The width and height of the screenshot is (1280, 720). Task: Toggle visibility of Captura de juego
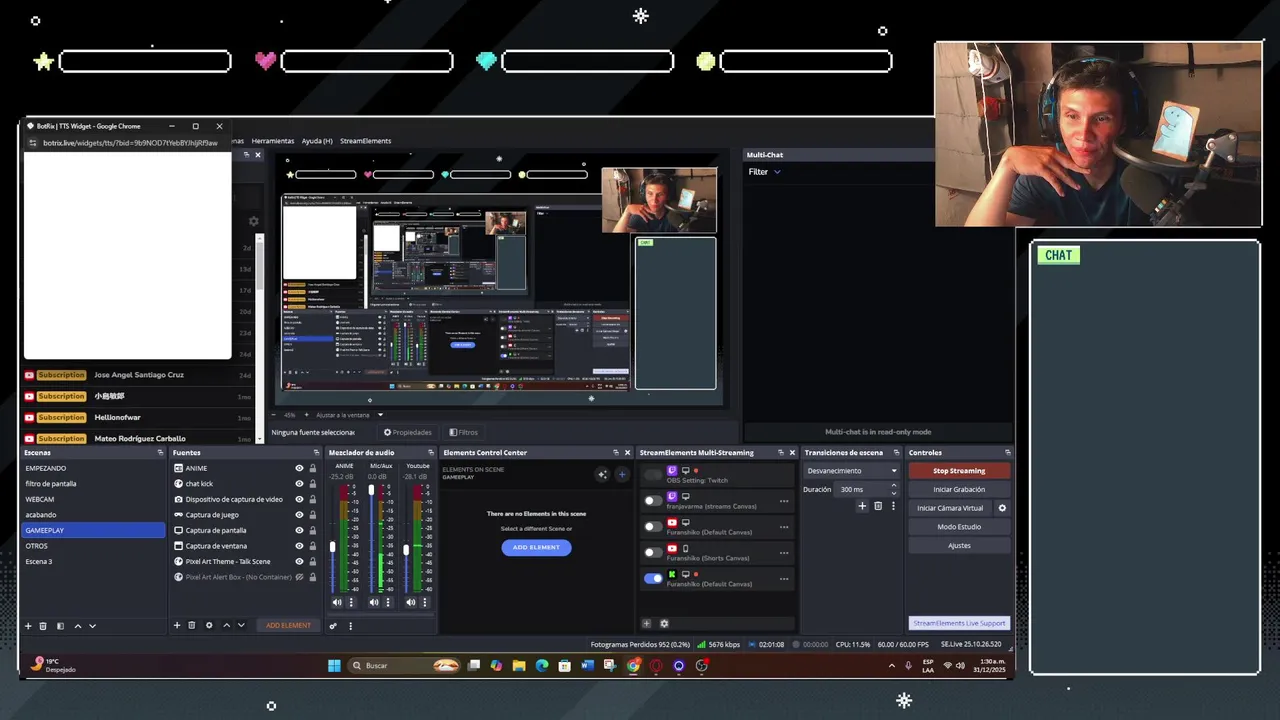(299, 515)
